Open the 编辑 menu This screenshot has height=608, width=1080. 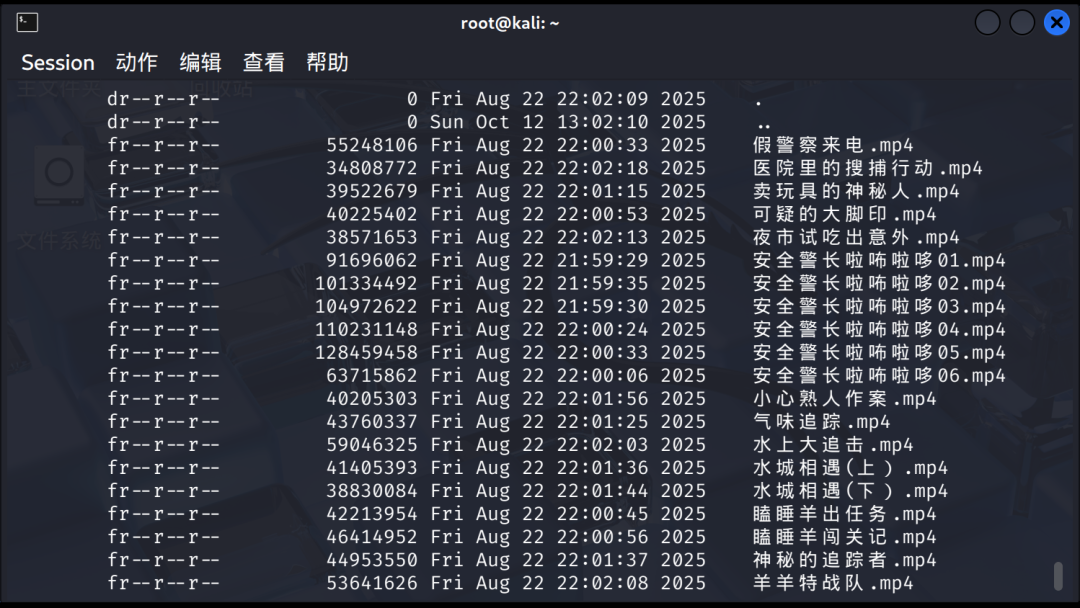point(200,63)
